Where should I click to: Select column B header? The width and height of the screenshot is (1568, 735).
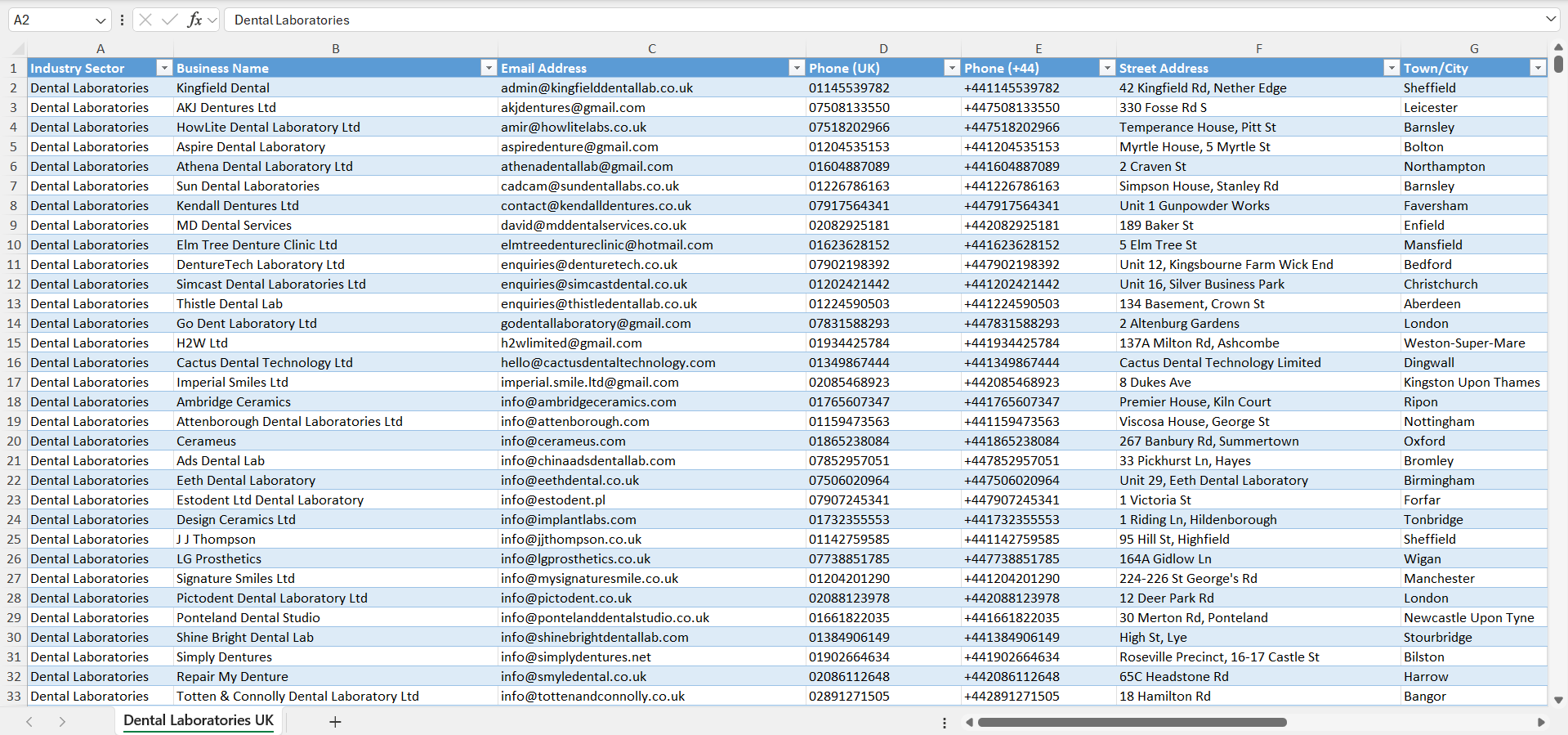336,49
